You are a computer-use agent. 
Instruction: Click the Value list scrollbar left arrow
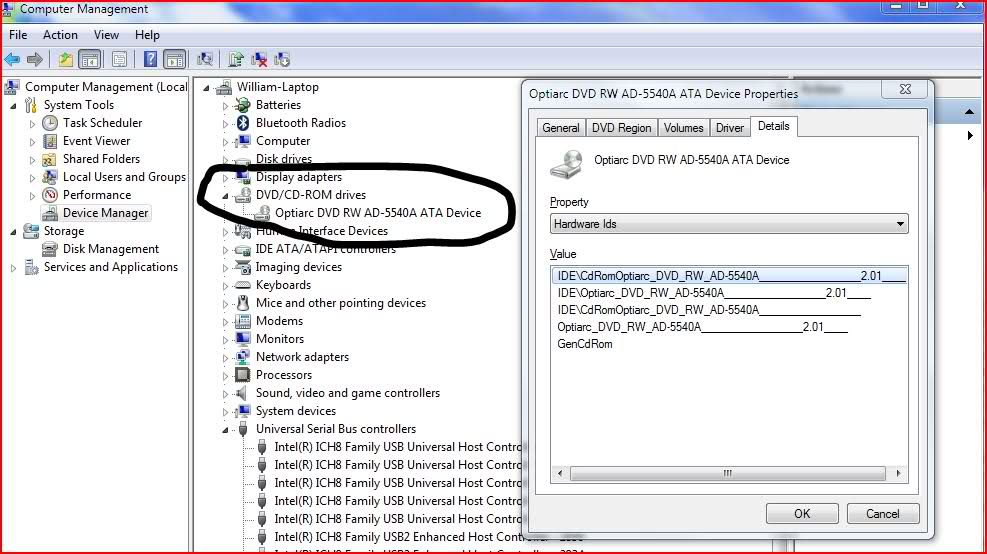pos(560,473)
